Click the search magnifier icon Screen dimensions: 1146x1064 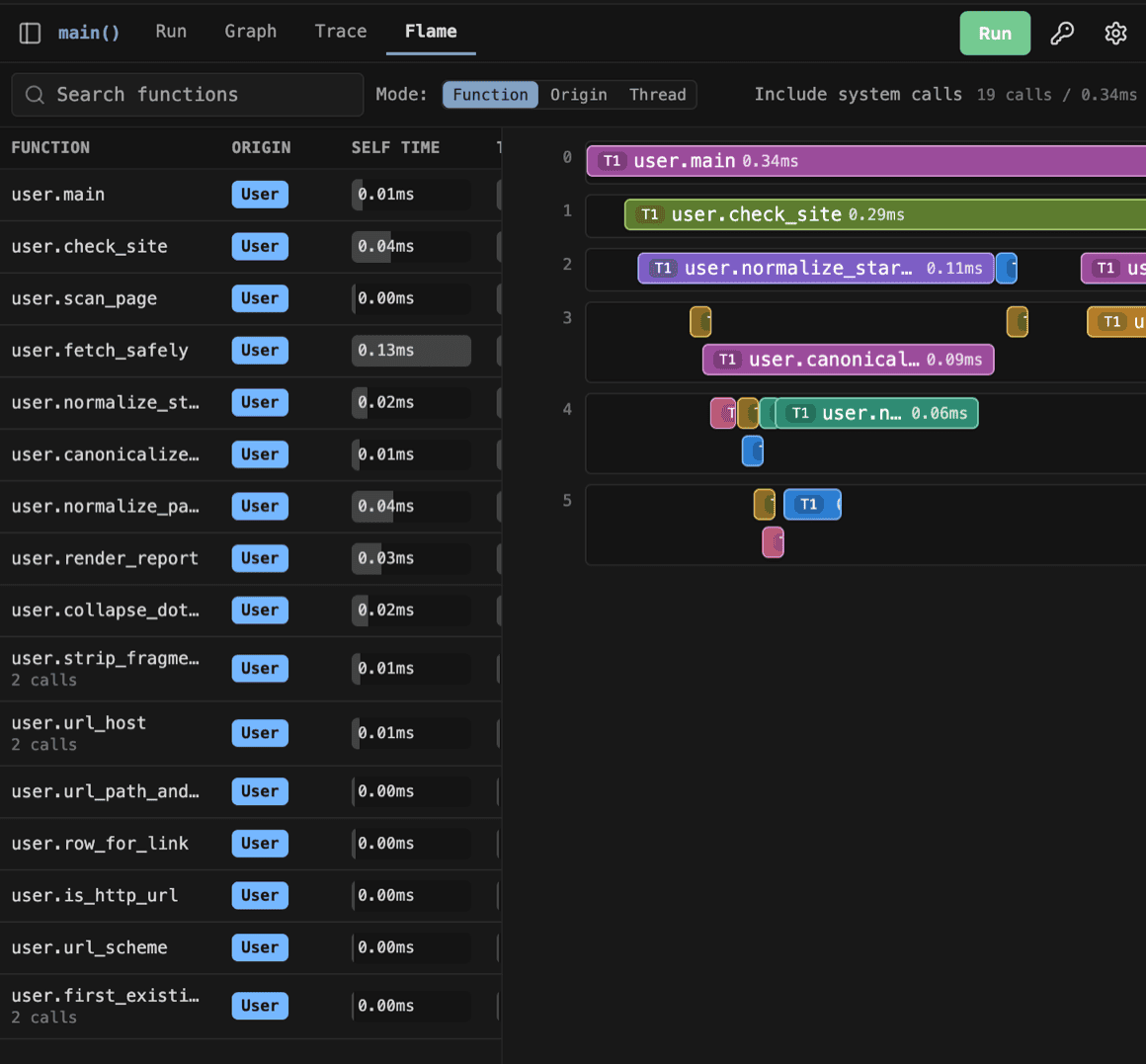(x=35, y=94)
